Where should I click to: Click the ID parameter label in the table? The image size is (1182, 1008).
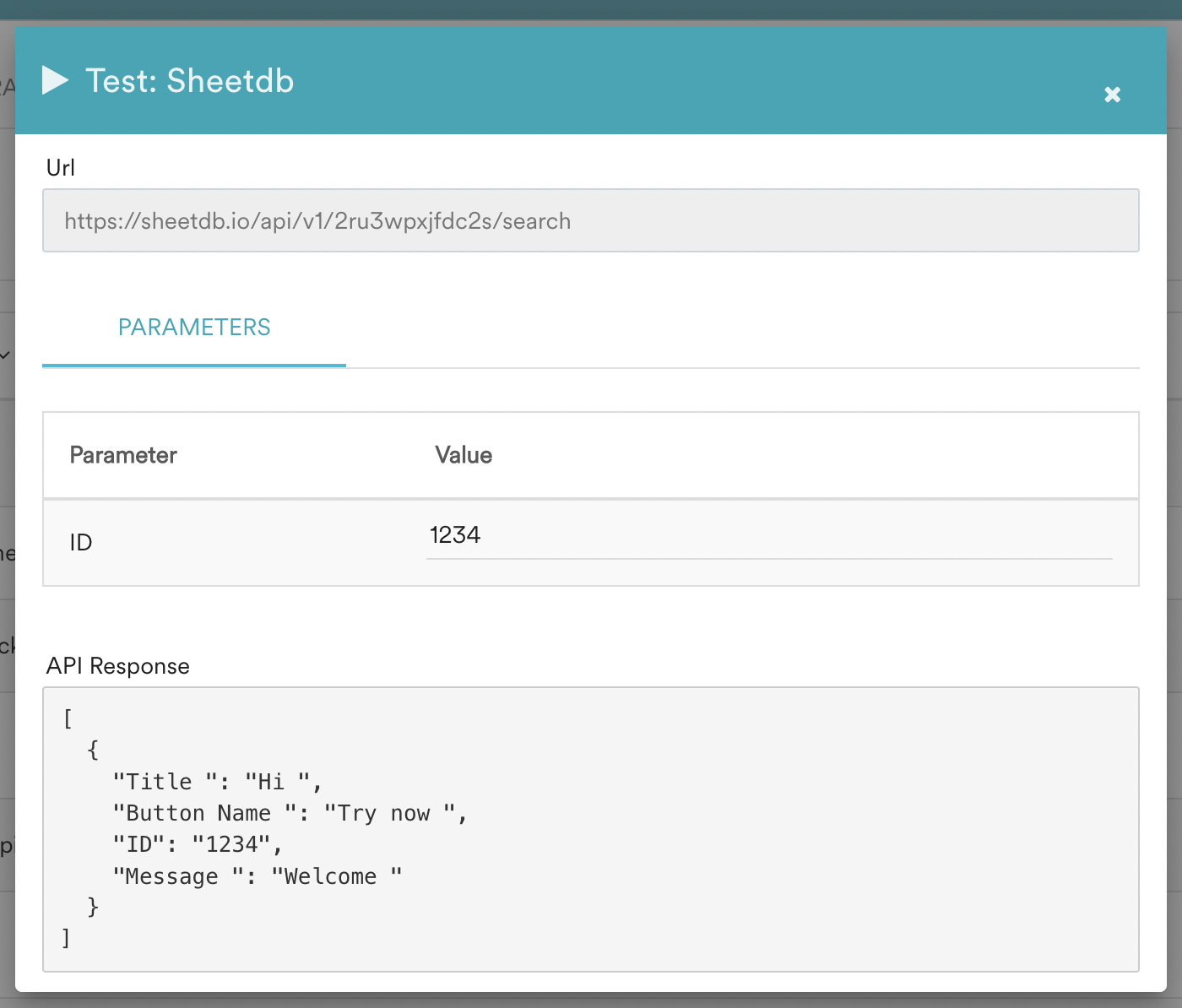[80, 543]
